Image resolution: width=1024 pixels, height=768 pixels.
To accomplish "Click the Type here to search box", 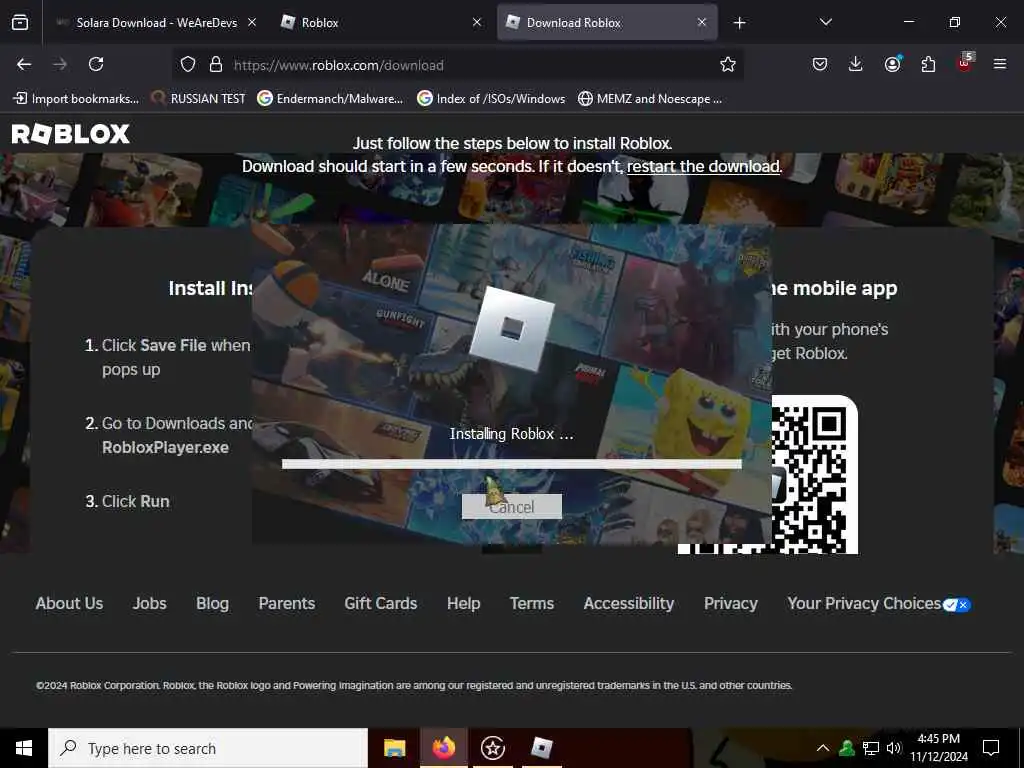I will point(208,748).
